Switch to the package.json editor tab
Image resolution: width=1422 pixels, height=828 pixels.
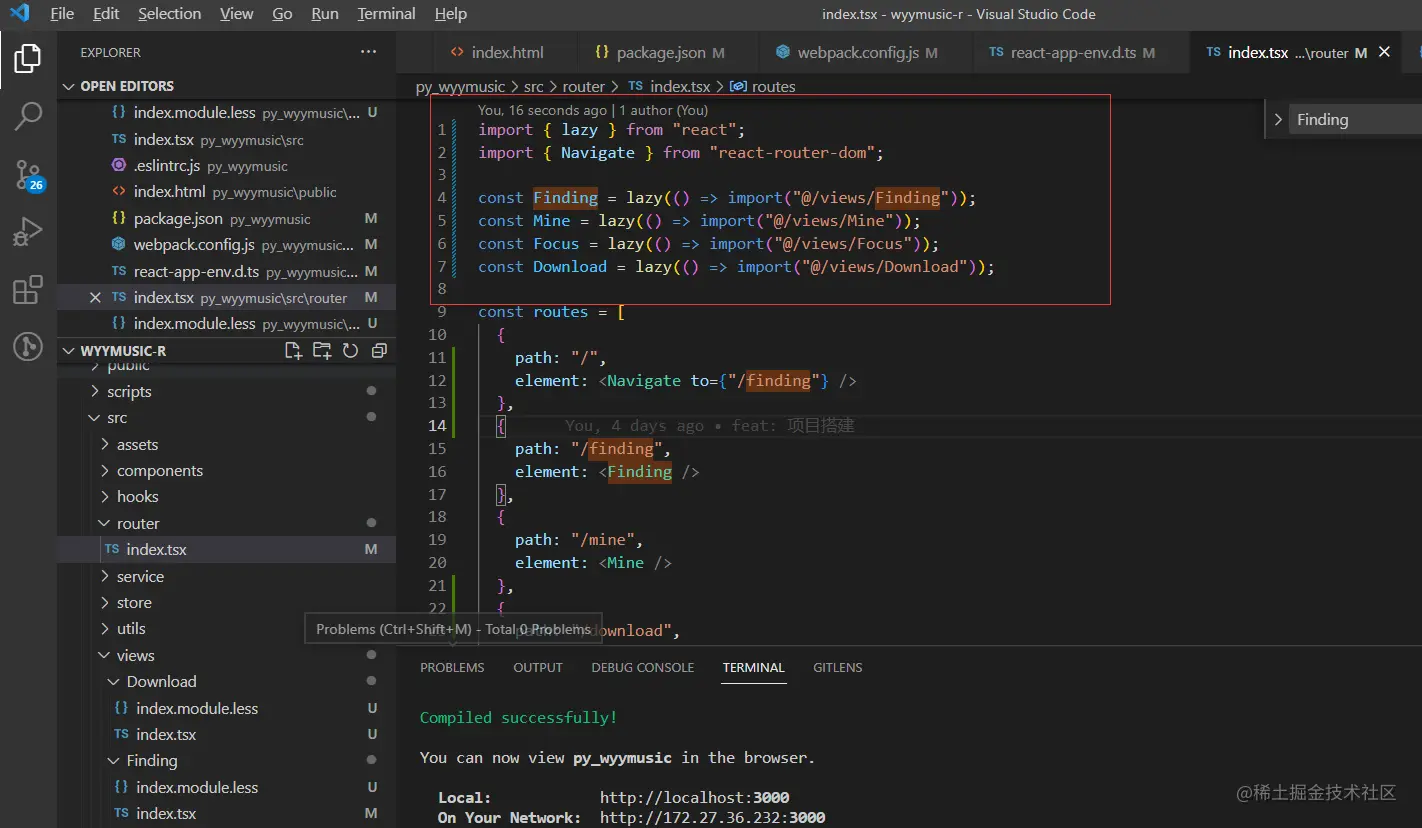(x=660, y=53)
